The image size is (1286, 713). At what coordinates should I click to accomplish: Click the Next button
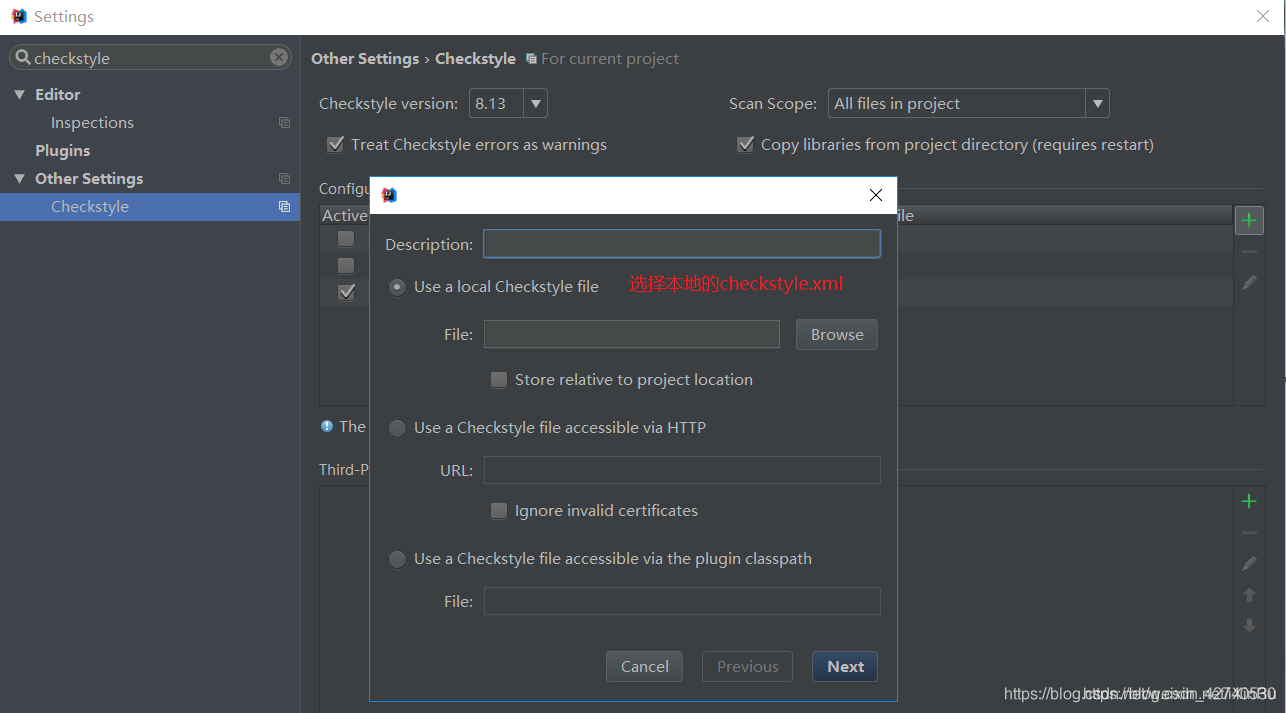(845, 667)
